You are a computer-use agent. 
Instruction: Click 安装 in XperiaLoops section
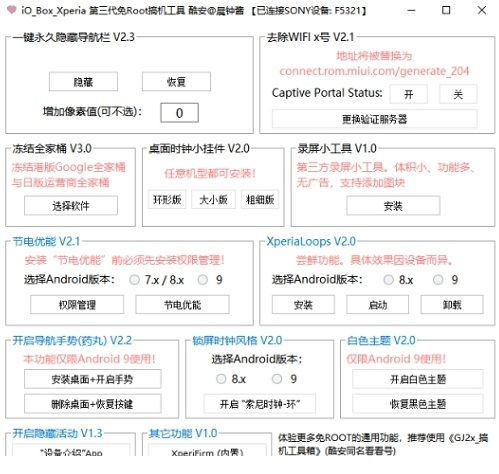point(303,304)
